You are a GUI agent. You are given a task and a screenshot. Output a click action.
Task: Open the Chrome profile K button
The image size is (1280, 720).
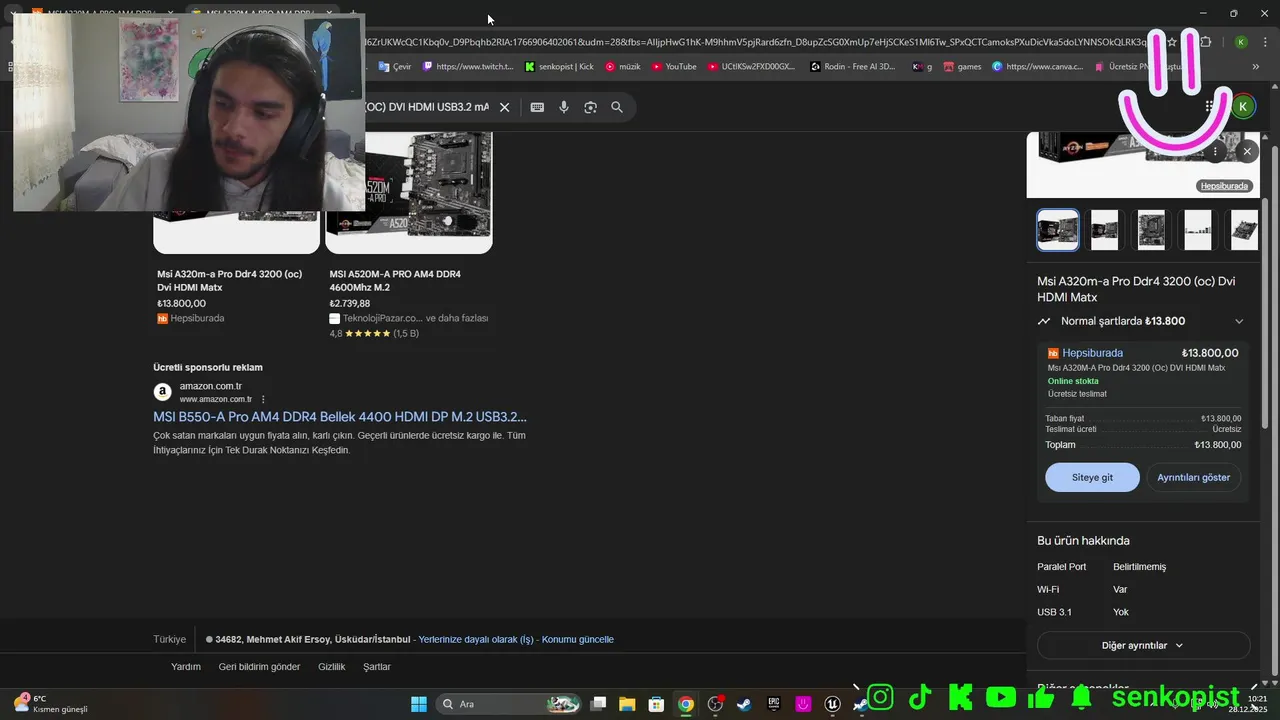(1241, 42)
